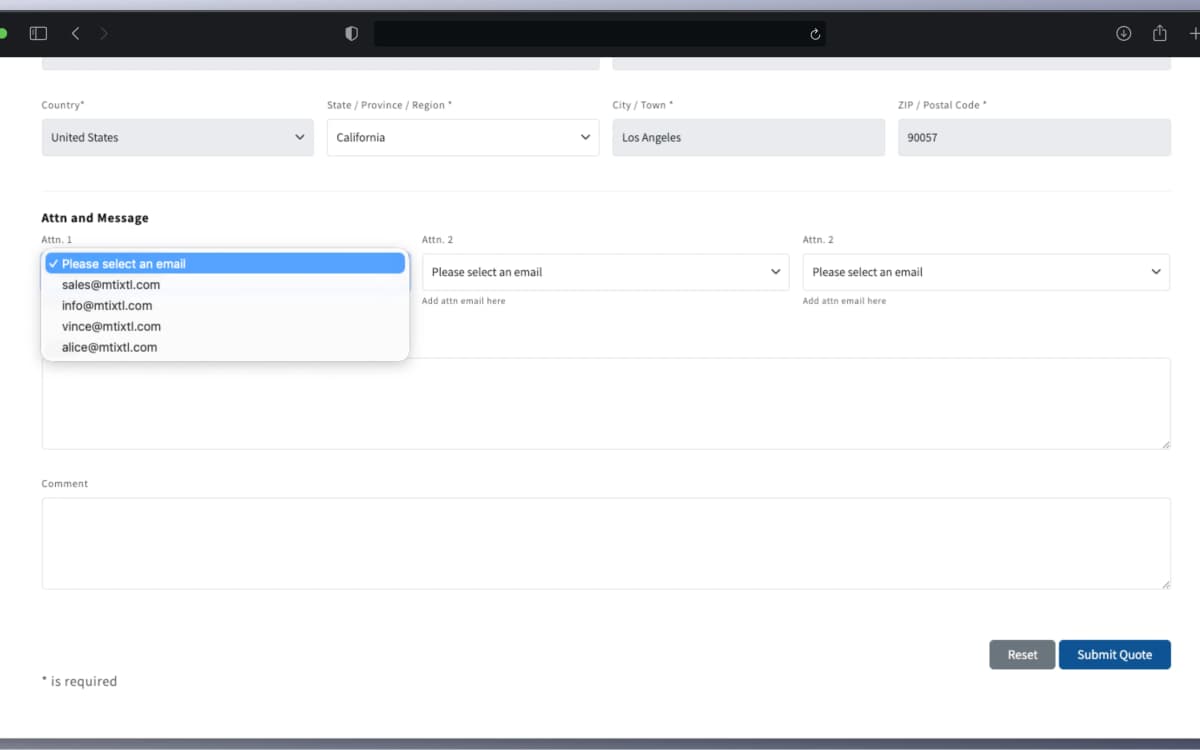Open the Share icon in toolbar
This screenshot has width=1200, height=750.
click(1160, 33)
